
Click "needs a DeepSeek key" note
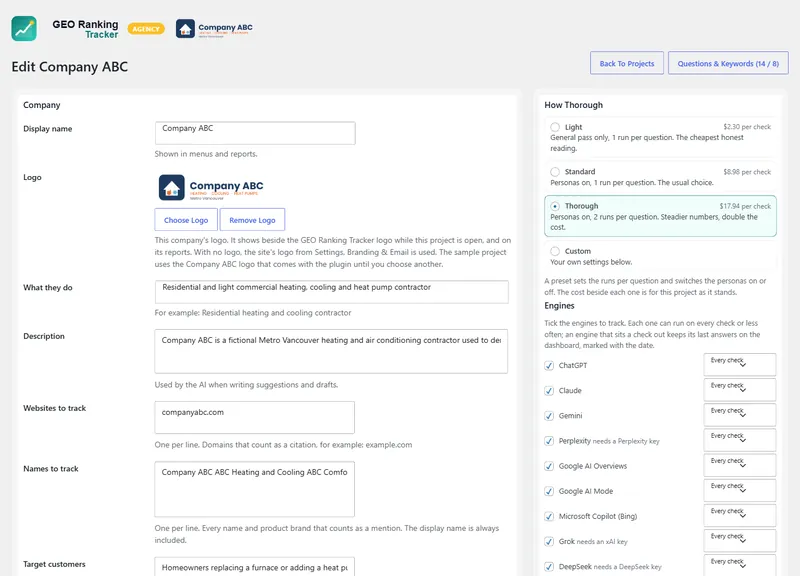click(x=628, y=567)
